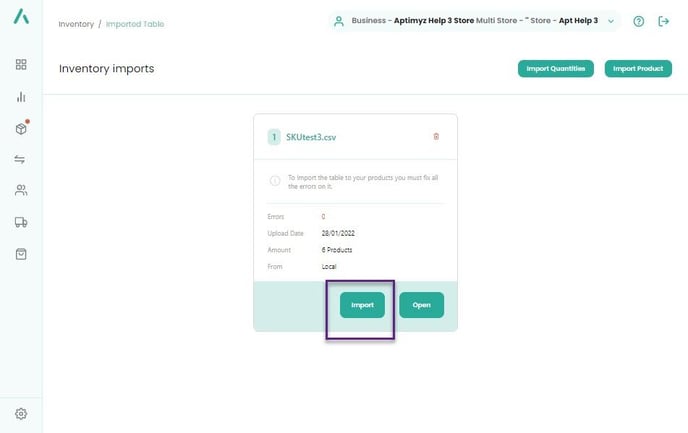688x433 pixels.
Task: Open the dashboard grid icon in sidebar
Action: (21, 64)
